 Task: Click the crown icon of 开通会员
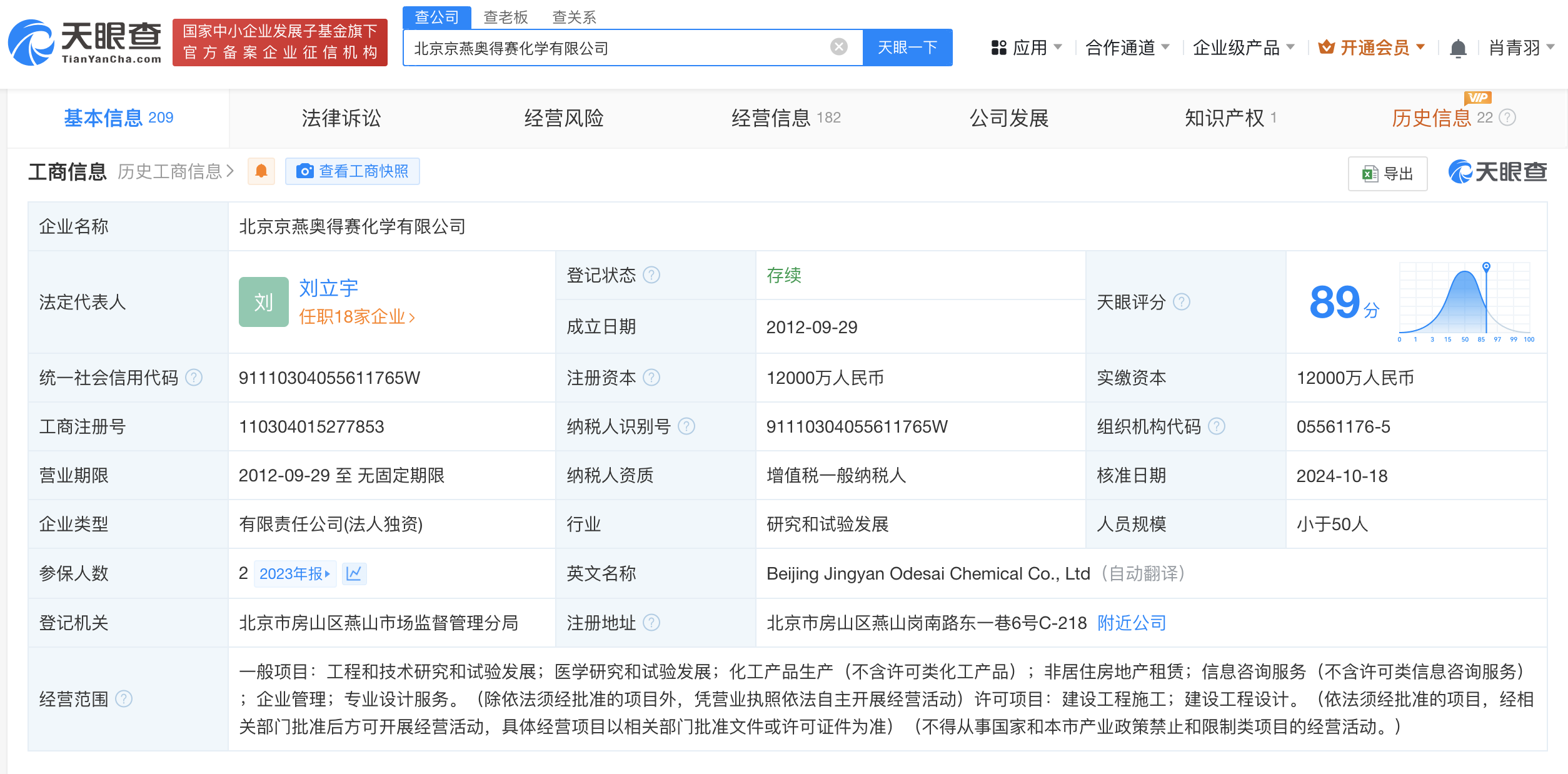[1327, 47]
